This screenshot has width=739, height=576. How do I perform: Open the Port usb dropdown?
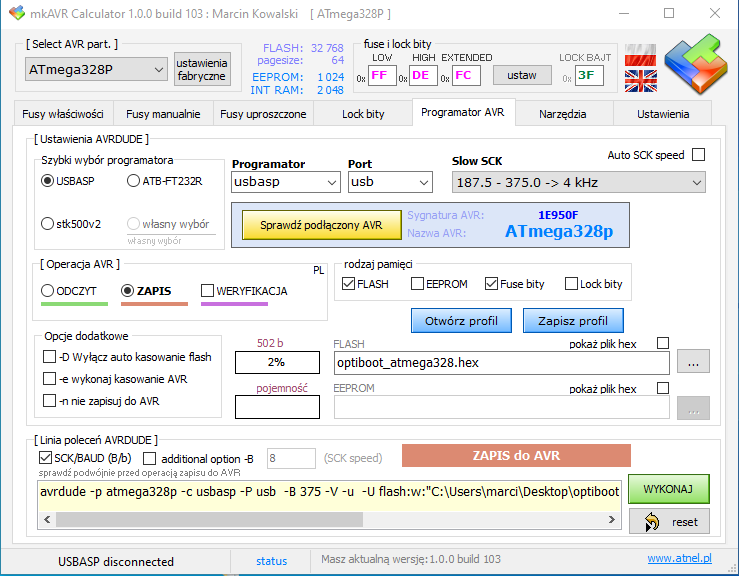pyautogui.click(x=390, y=182)
